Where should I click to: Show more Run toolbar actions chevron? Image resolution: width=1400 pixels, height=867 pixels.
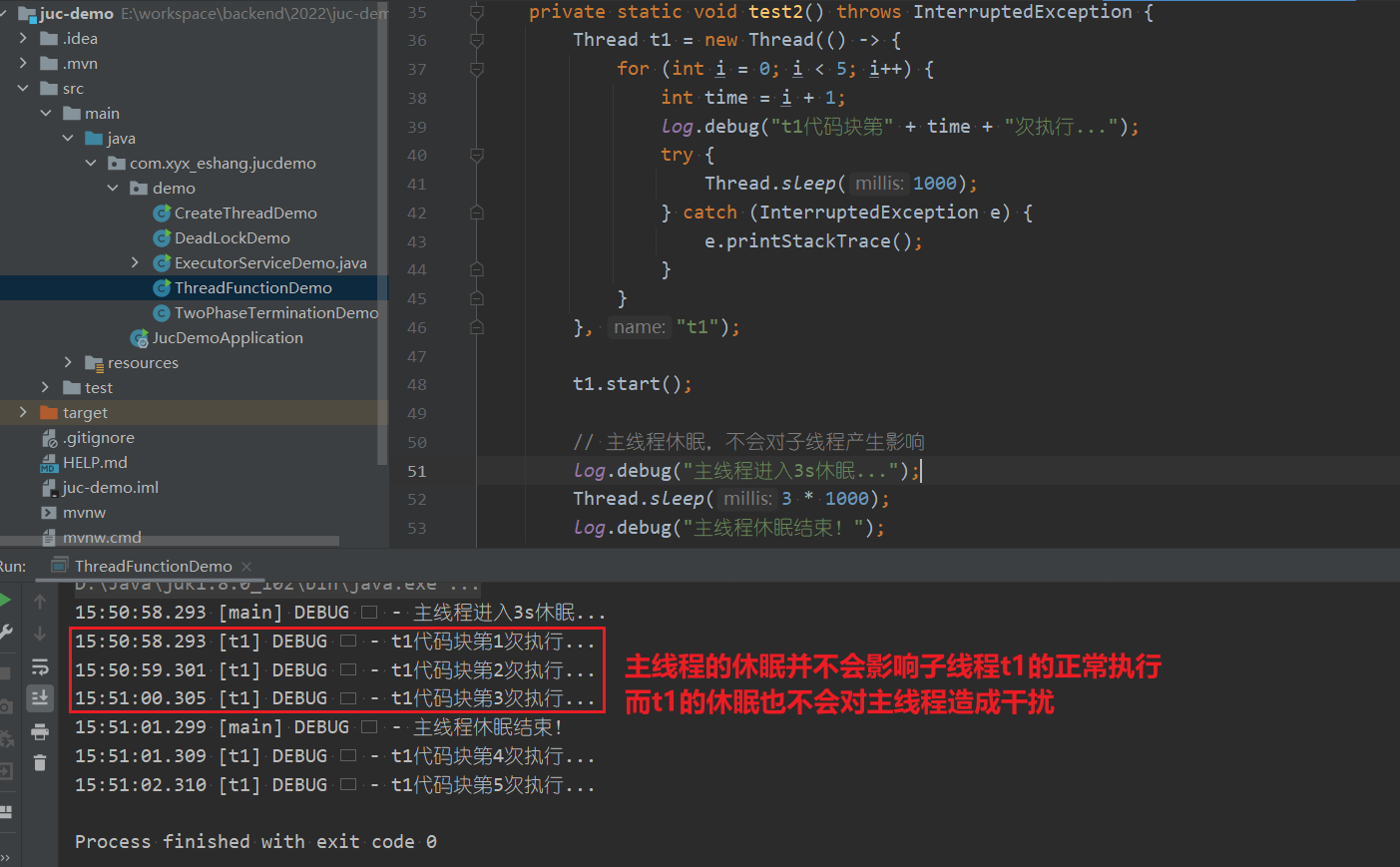click(5, 857)
